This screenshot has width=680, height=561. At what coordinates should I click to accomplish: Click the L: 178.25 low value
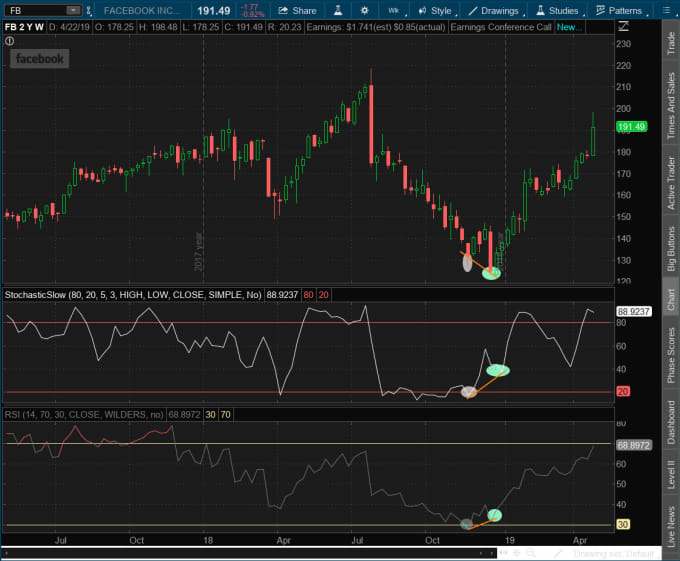200,27
